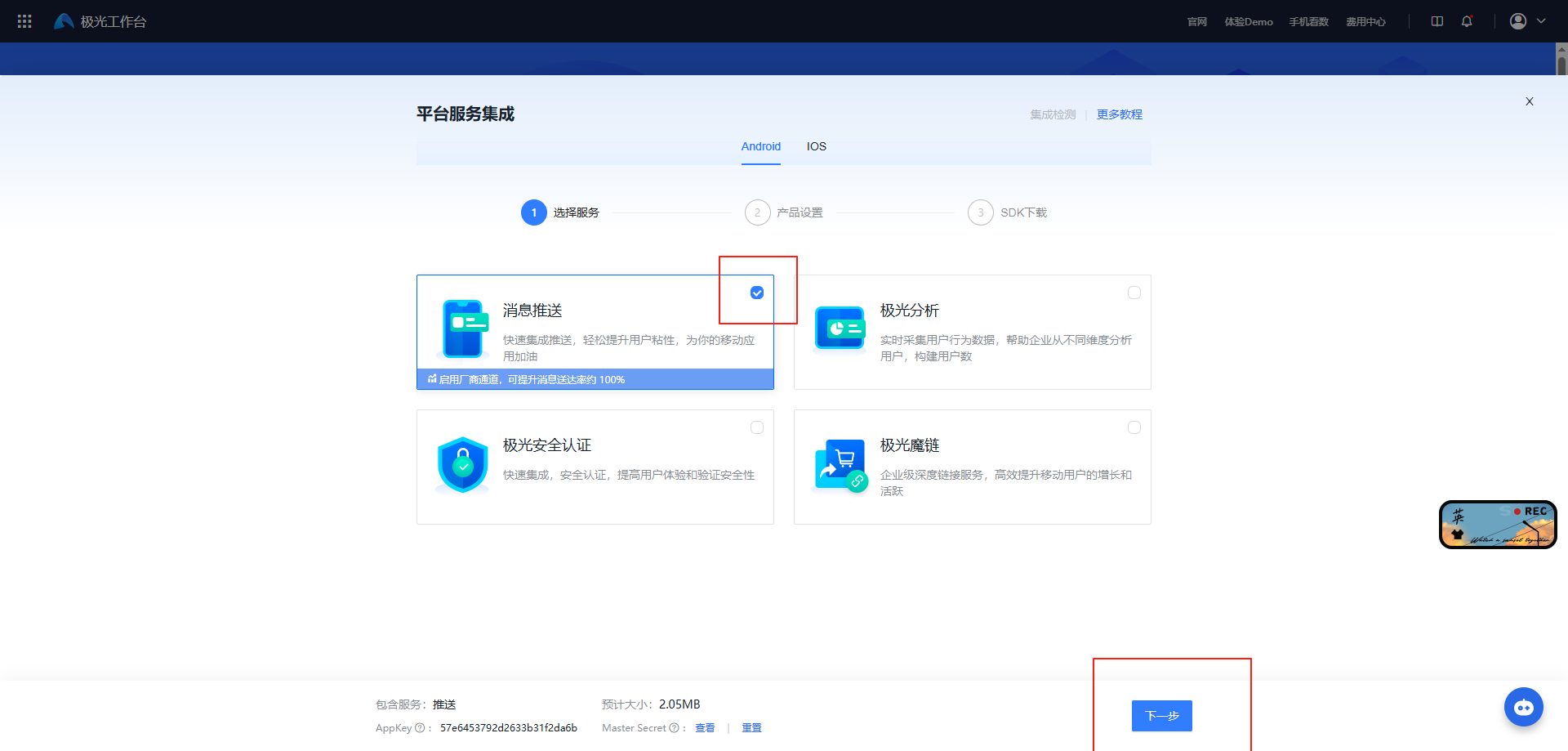This screenshot has height=751, width=1568.
Task: Open the 官网 link
Action: click(x=1197, y=22)
